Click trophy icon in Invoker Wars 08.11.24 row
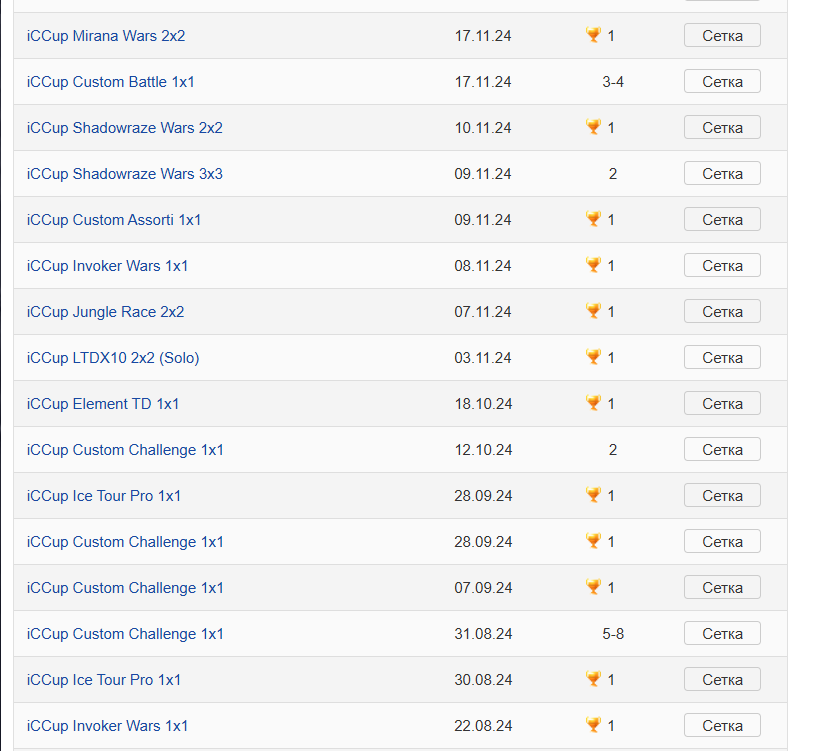The height and width of the screenshot is (751, 835). (593, 265)
